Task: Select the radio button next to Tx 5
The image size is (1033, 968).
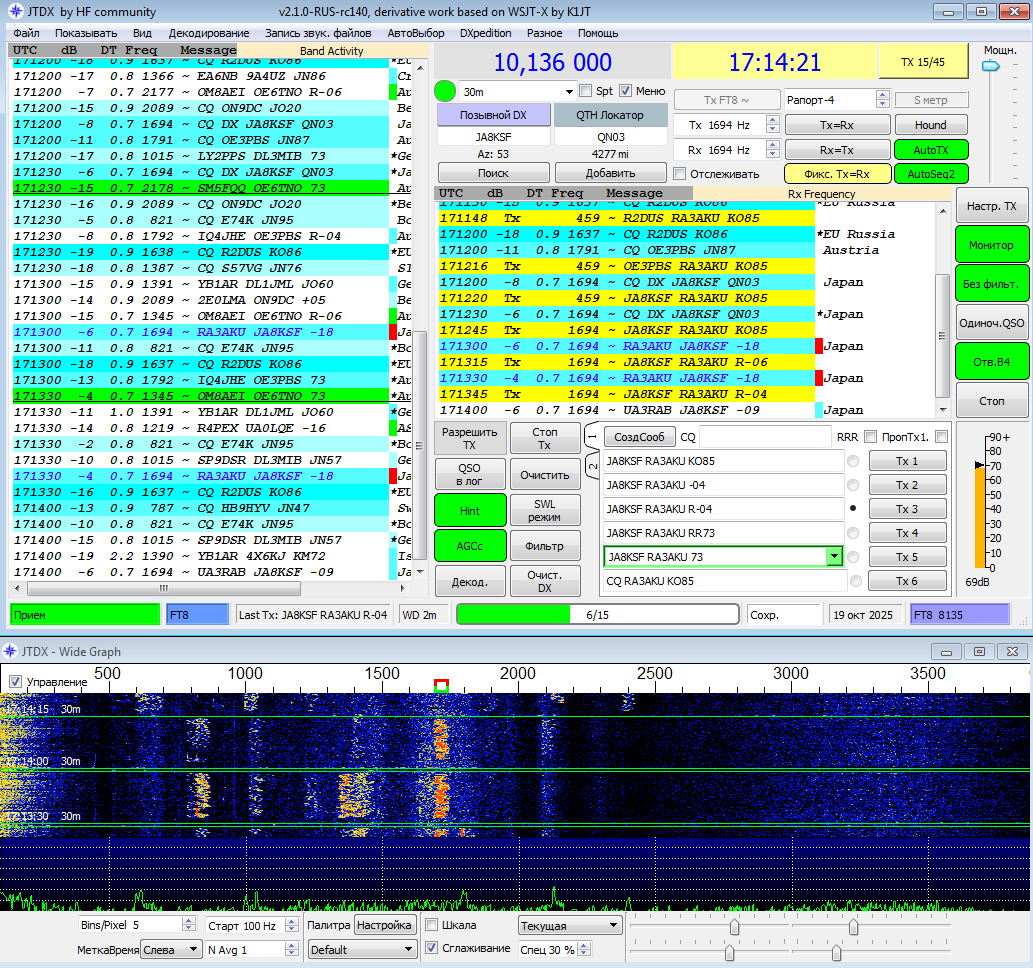Action: pos(854,557)
